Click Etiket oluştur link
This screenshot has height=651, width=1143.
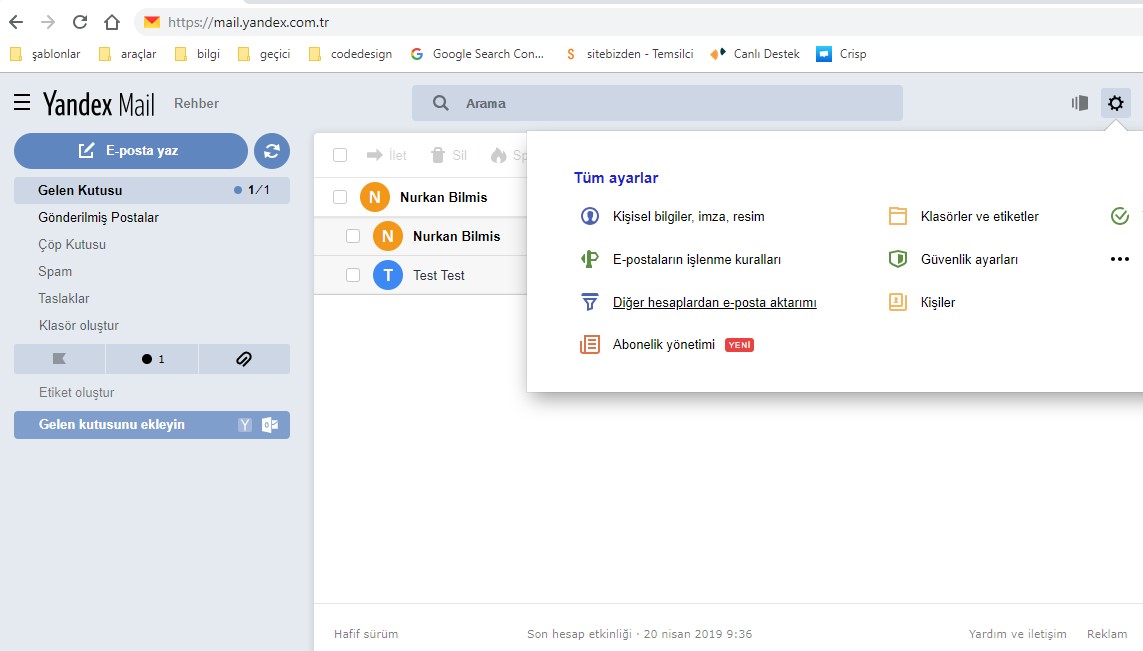pos(77,392)
